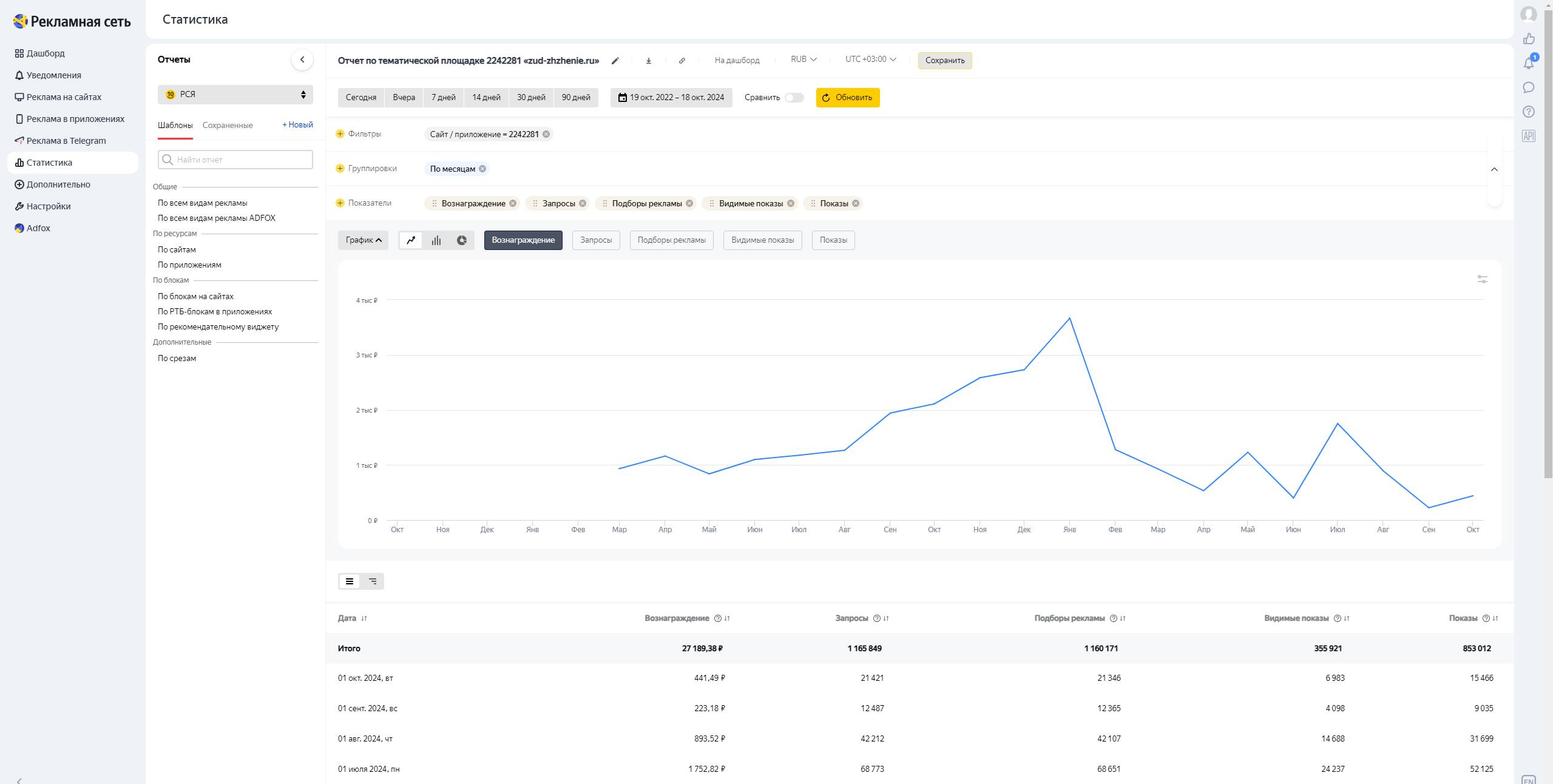This screenshot has height=784, width=1553.
Task: Open user profile avatar
Action: (x=1529, y=14)
